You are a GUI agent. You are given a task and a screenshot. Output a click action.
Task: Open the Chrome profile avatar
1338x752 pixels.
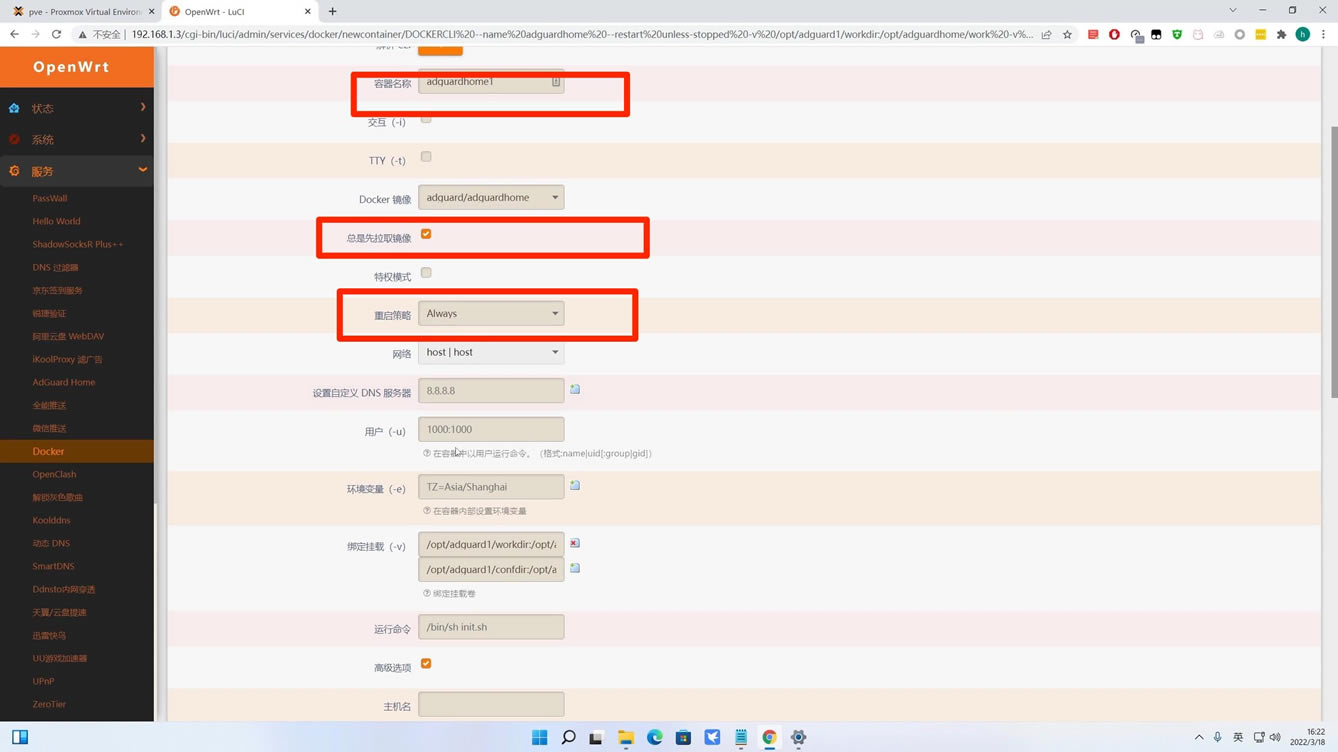click(1302, 34)
